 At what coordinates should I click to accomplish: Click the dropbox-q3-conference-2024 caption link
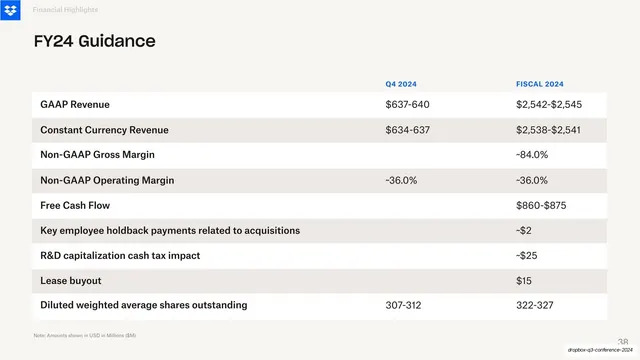[600, 350]
